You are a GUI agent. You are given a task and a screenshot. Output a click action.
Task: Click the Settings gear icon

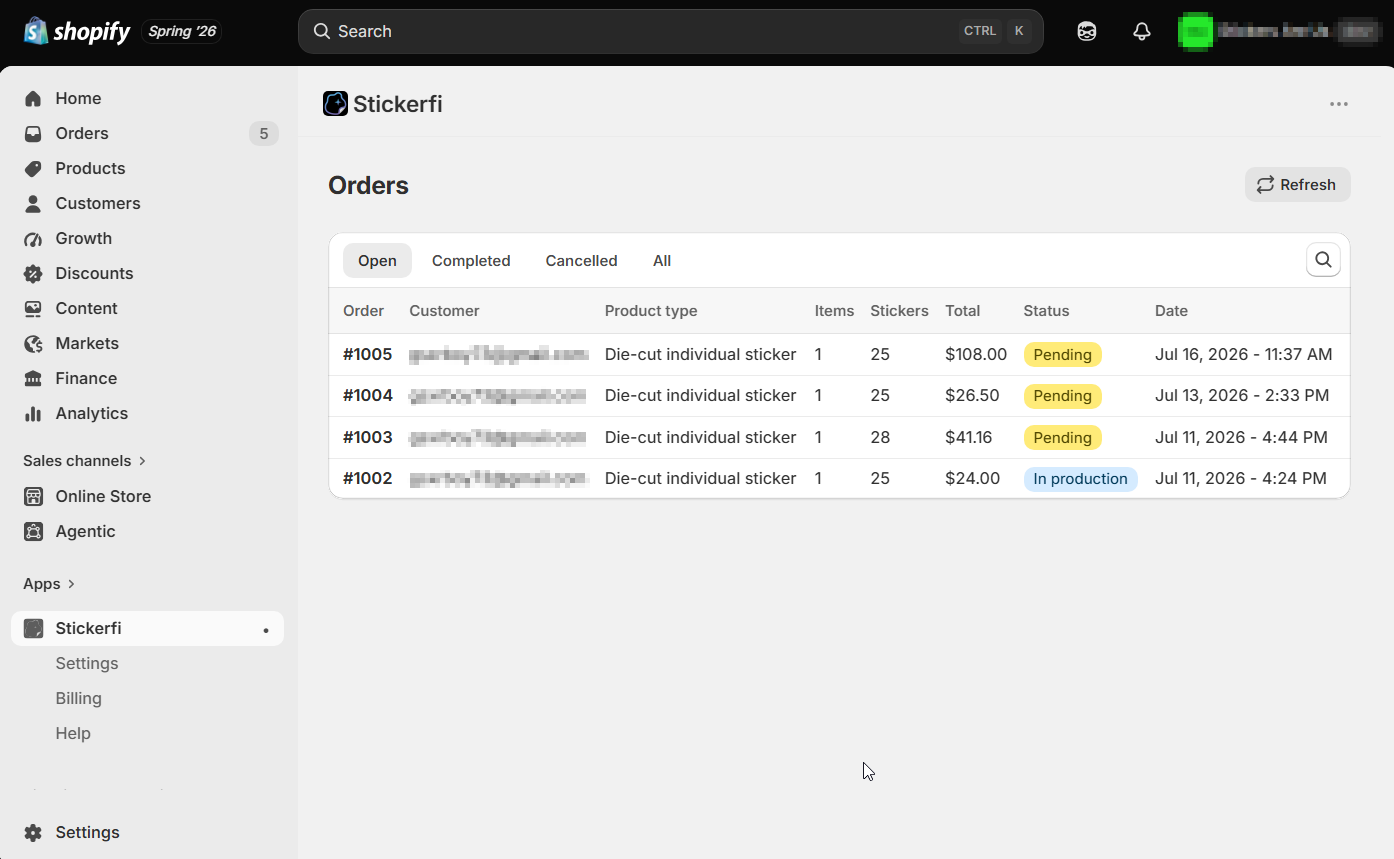33,832
